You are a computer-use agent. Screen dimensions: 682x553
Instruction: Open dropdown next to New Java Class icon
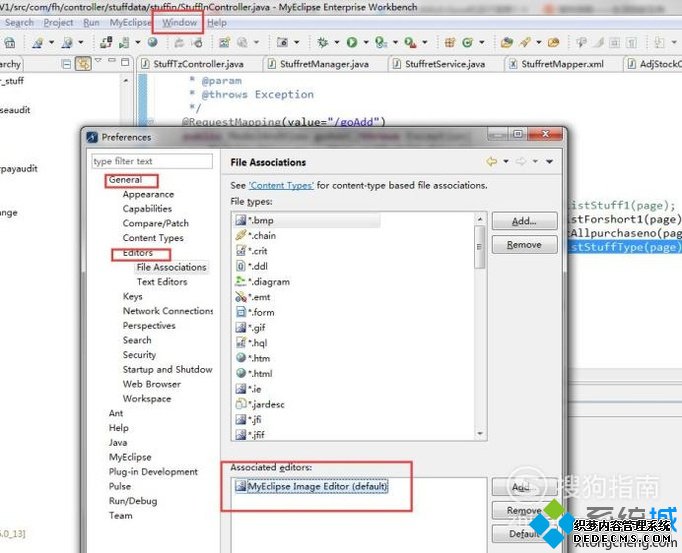[x=482, y=43]
